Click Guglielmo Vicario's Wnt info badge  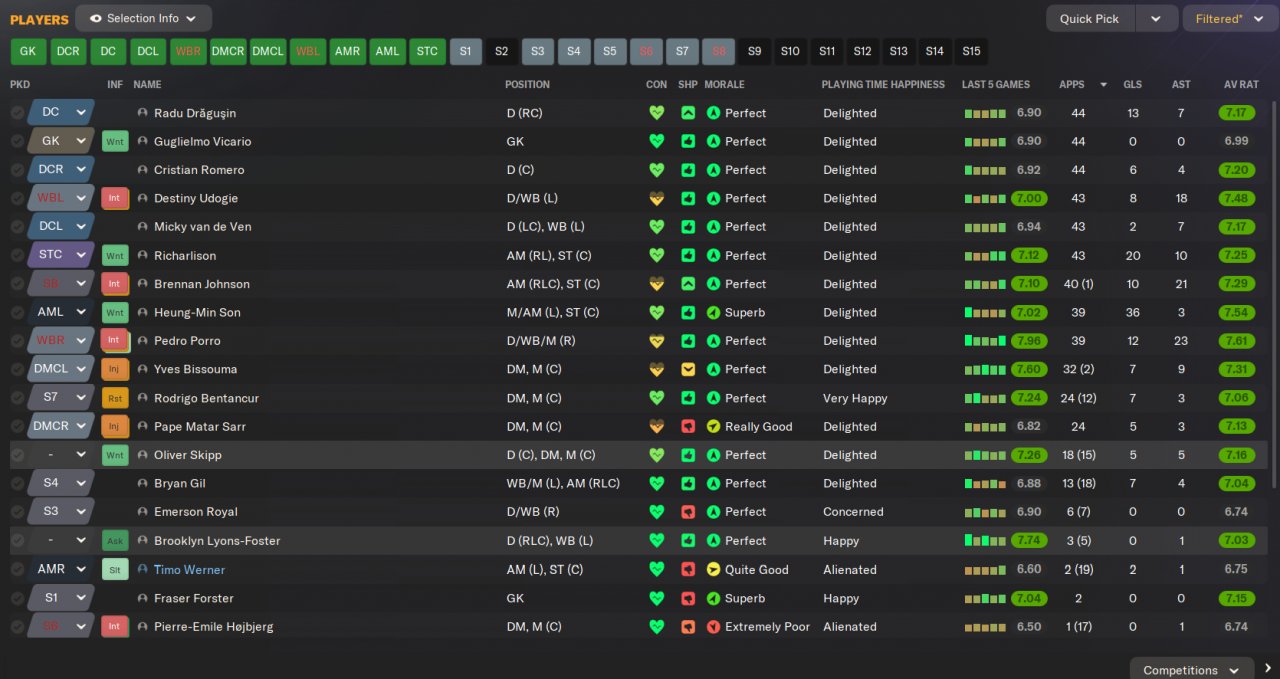[x=115, y=142]
